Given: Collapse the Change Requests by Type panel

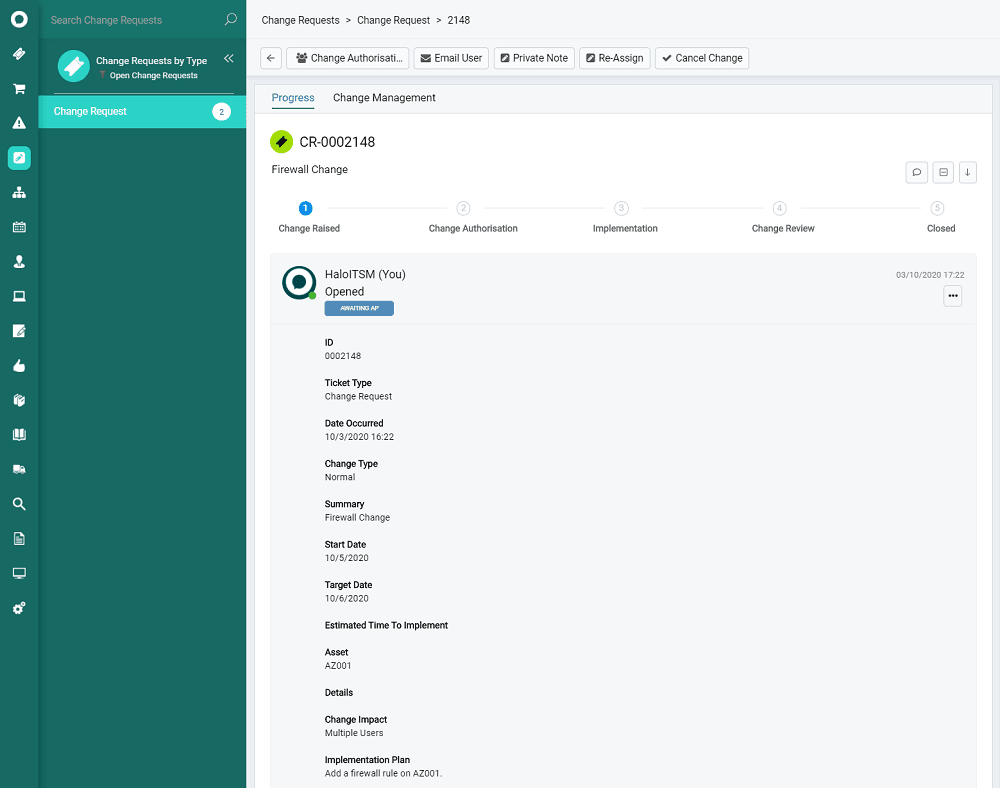Looking at the screenshot, I should pyautogui.click(x=229, y=58).
